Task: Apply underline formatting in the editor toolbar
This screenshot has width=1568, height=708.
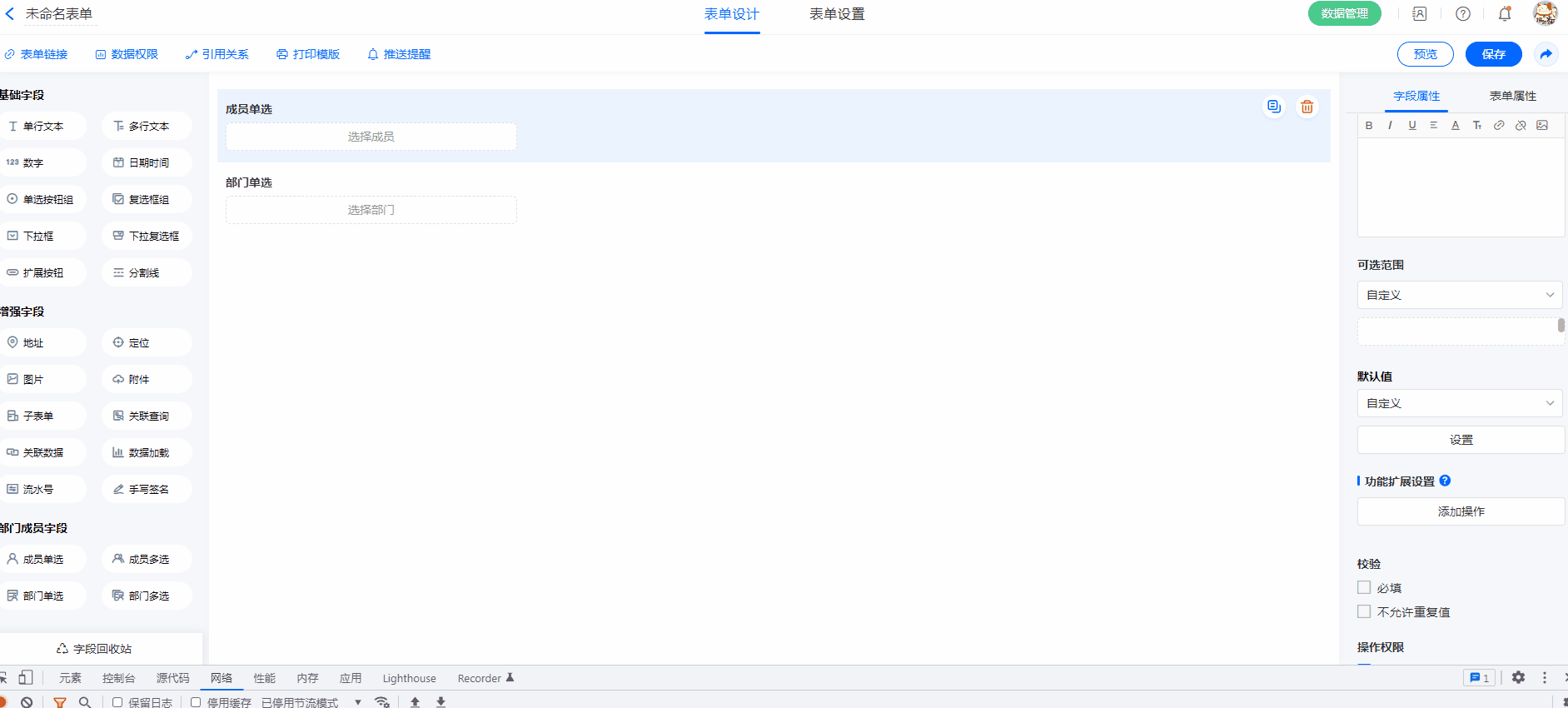Action: [x=1412, y=126]
